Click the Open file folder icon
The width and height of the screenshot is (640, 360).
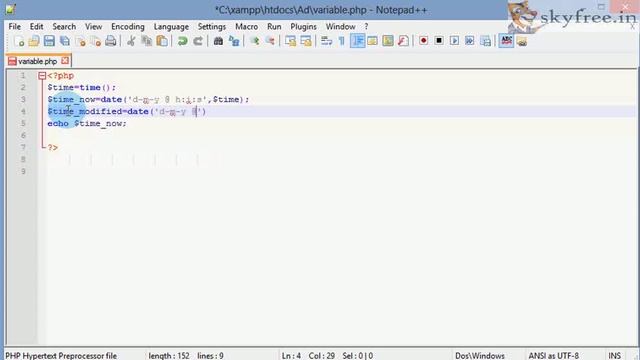pos(34,41)
